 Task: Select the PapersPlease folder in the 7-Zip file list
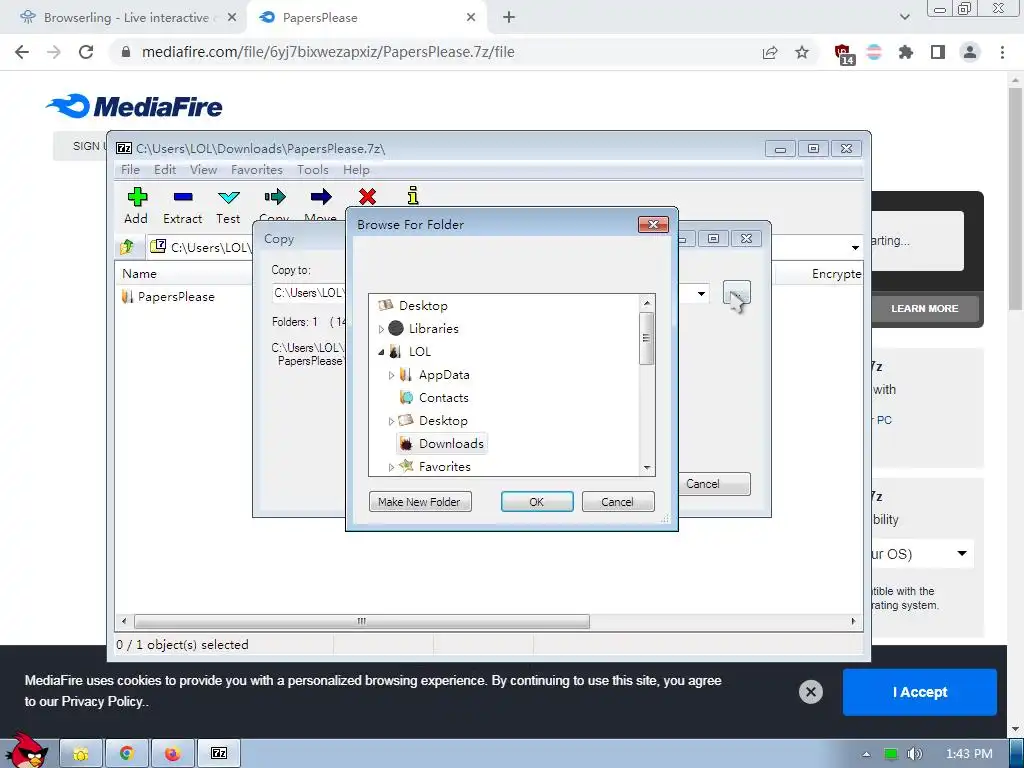[x=168, y=296]
